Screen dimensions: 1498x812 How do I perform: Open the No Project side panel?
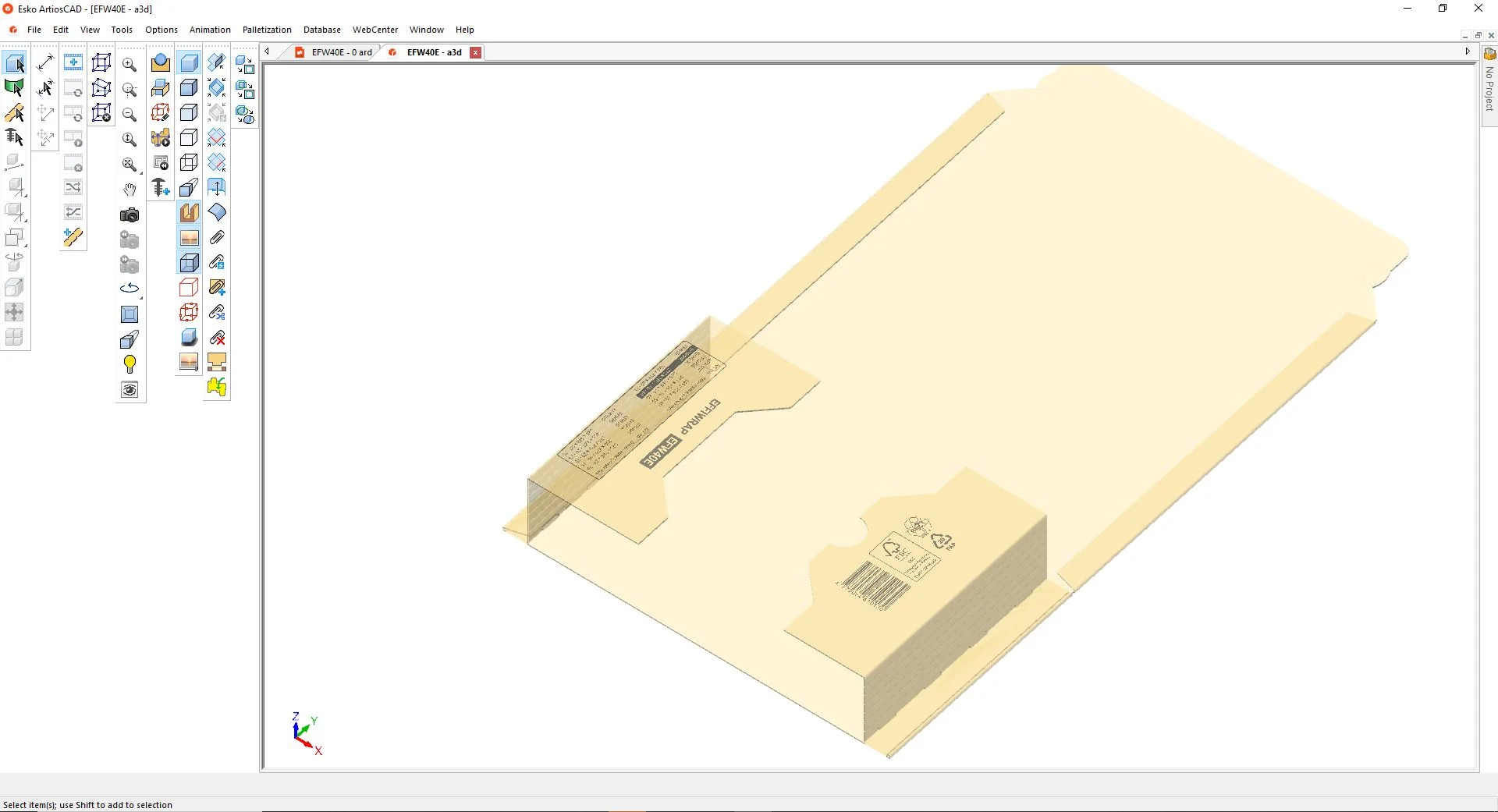tap(1489, 86)
